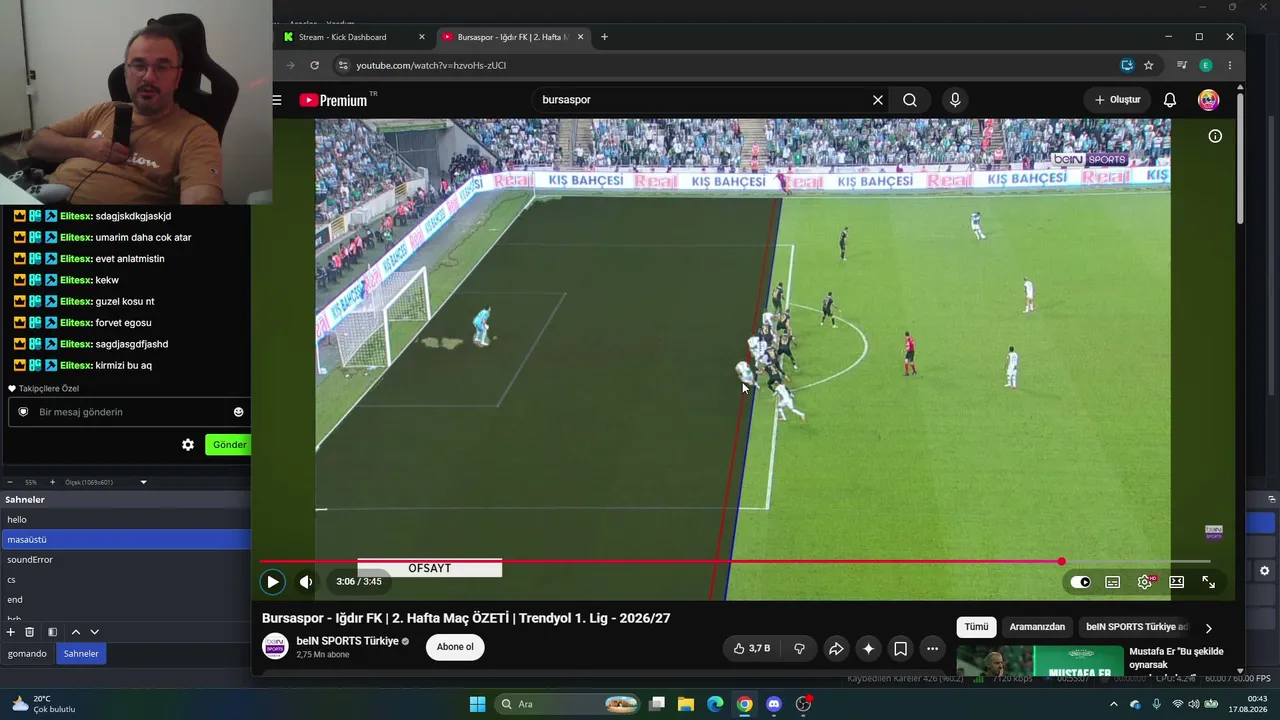
Task: Select the Tümü filter chip
Action: pos(976,627)
